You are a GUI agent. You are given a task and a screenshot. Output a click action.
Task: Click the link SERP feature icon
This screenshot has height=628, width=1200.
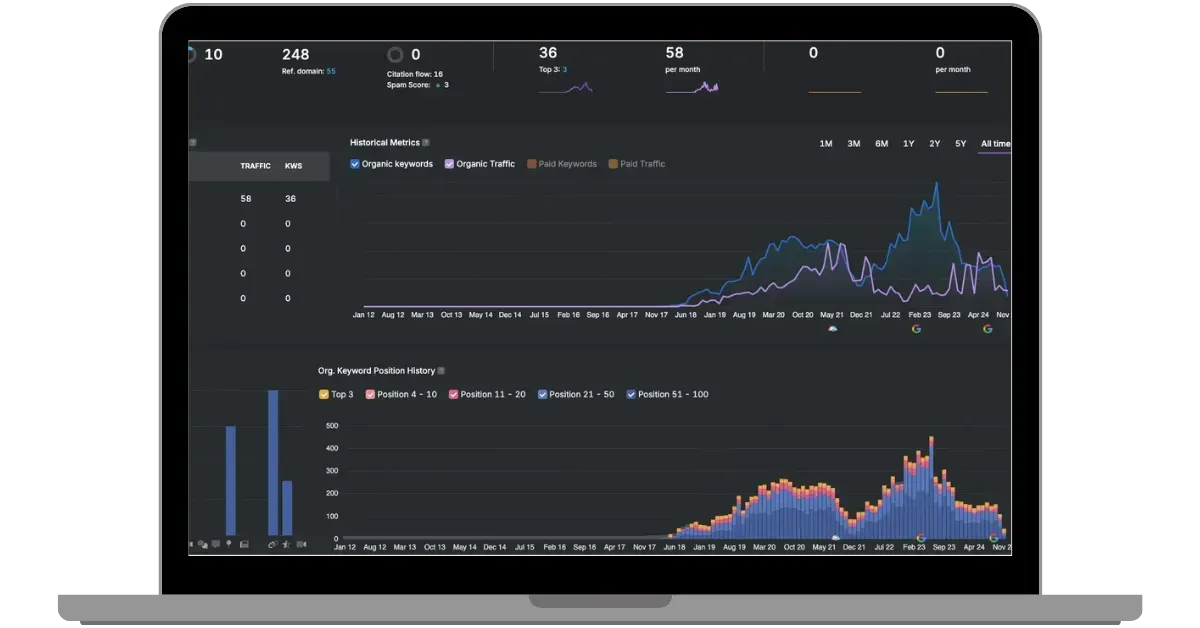pos(271,544)
